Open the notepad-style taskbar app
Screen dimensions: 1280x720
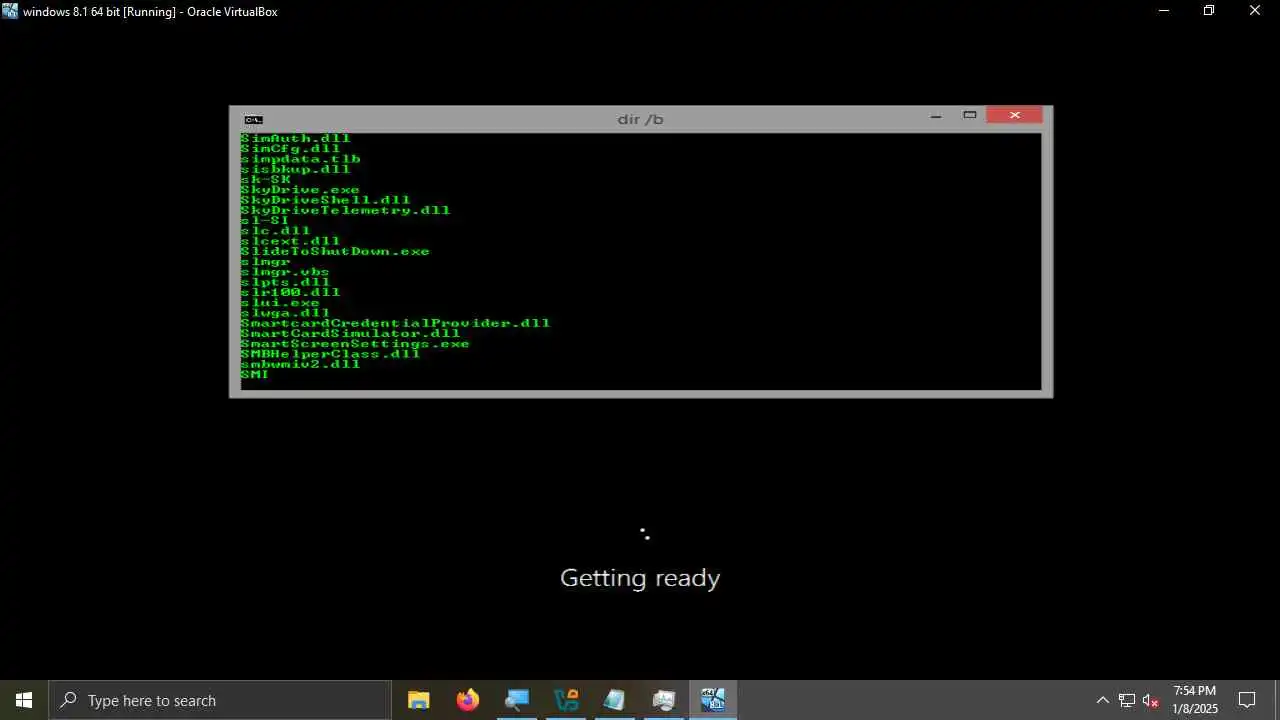click(x=615, y=700)
